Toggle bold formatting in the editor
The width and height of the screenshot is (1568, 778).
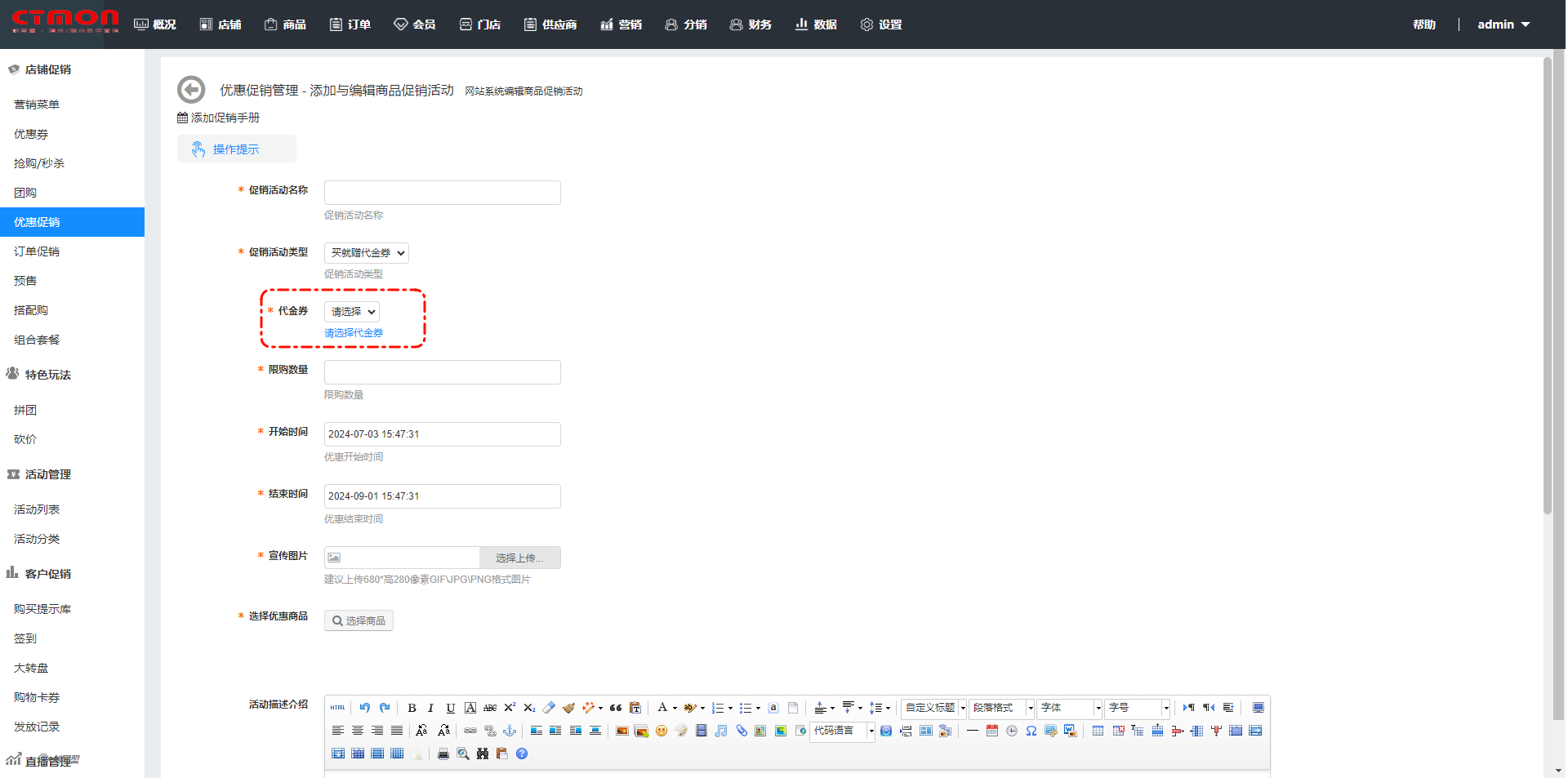(x=412, y=708)
